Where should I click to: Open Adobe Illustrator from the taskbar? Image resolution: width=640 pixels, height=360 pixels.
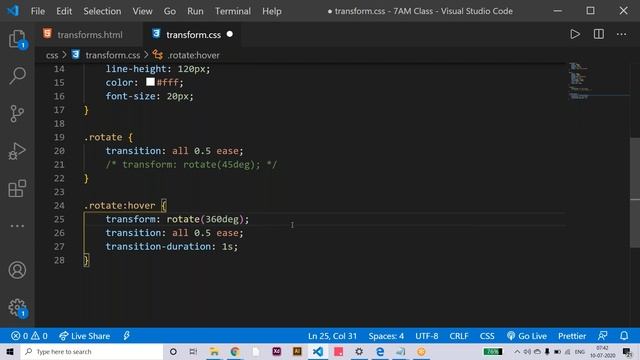coord(297,351)
